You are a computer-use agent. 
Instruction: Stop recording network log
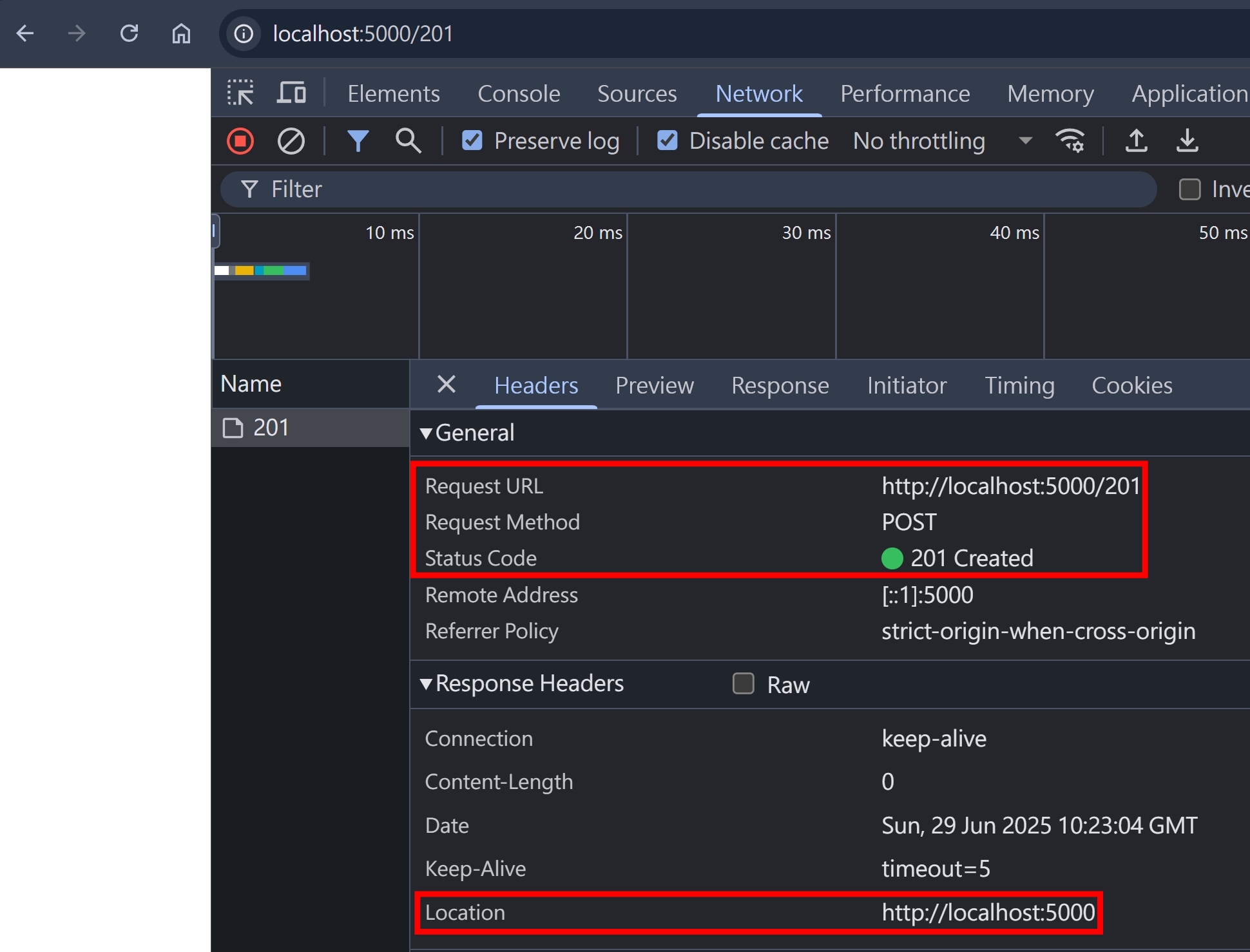[x=240, y=141]
